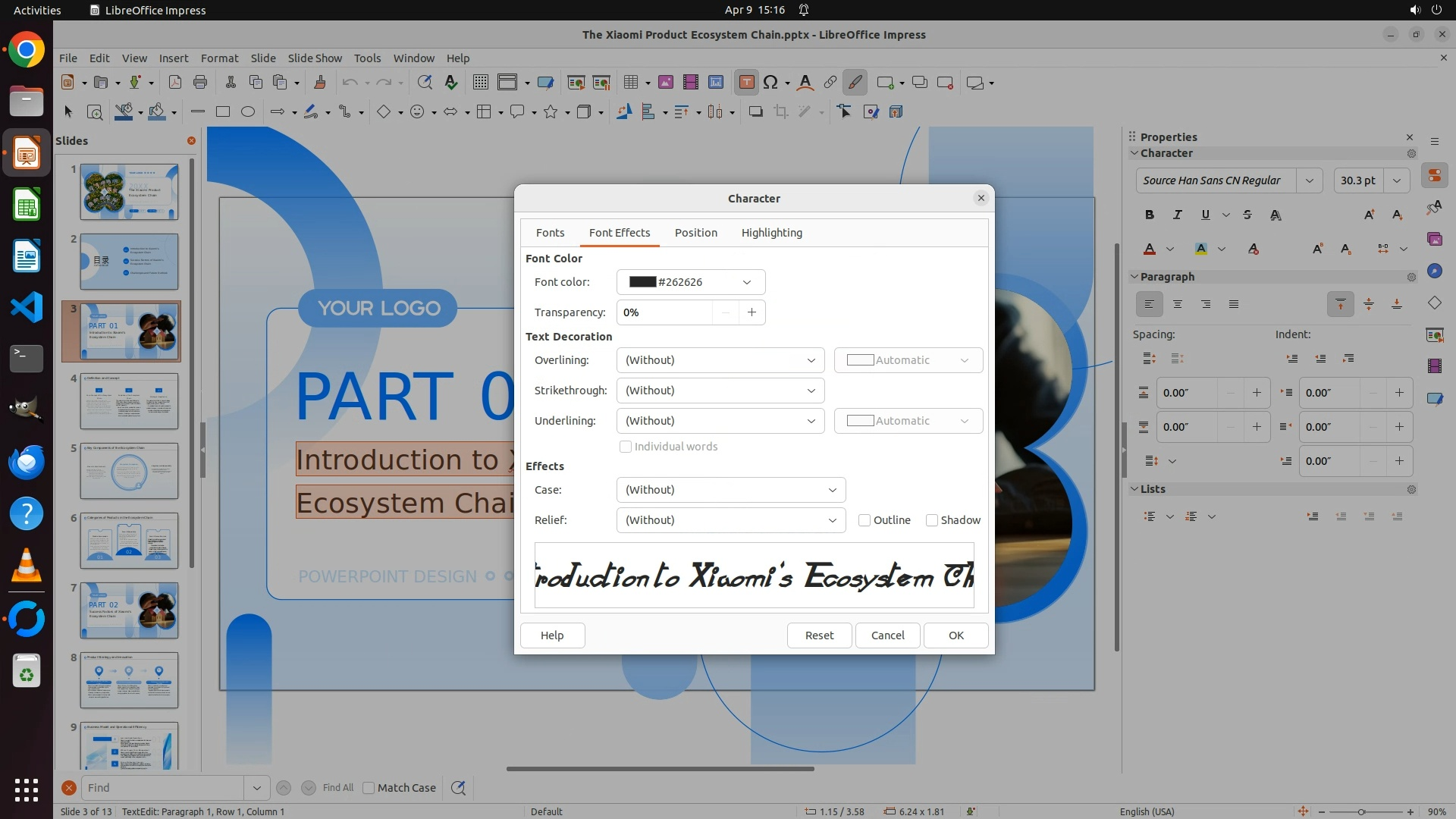1456x819 pixels.
Task: Click the Italic icon in the sidebar
Action: [x=1177, y=215]
